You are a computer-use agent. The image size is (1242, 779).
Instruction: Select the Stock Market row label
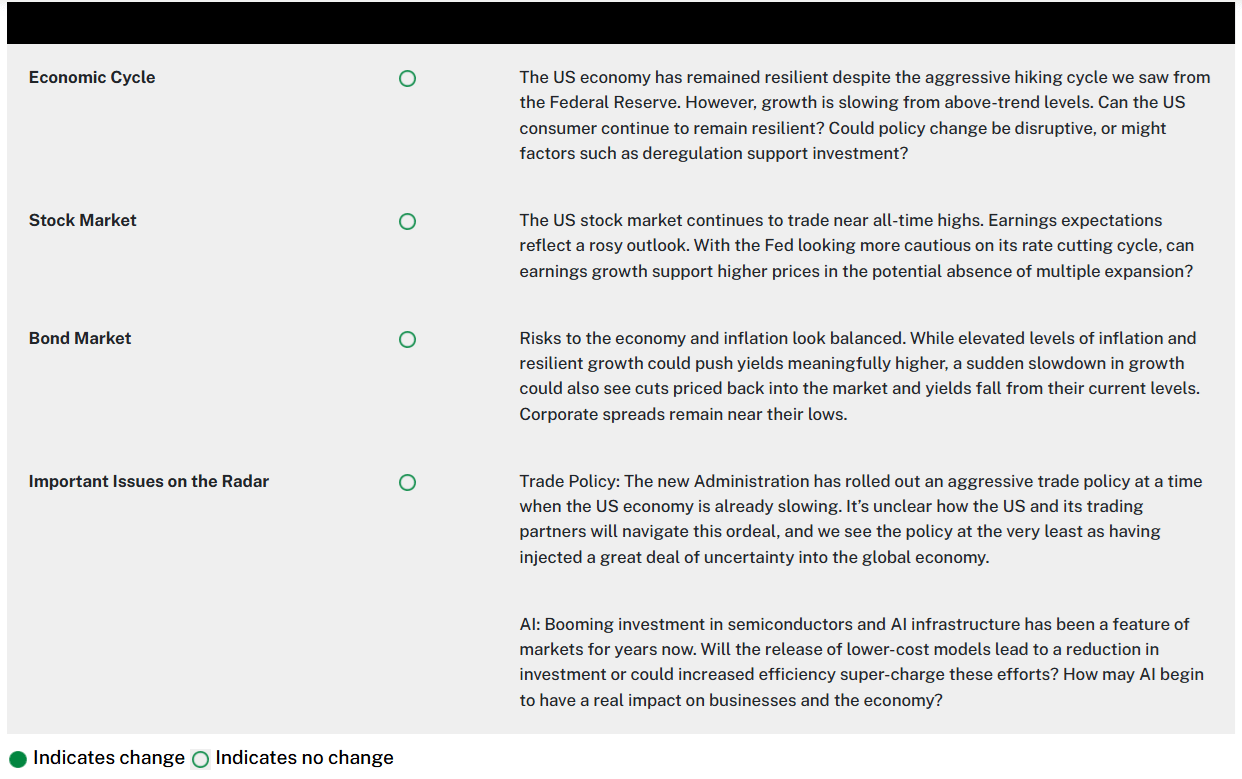click(83, 220)
